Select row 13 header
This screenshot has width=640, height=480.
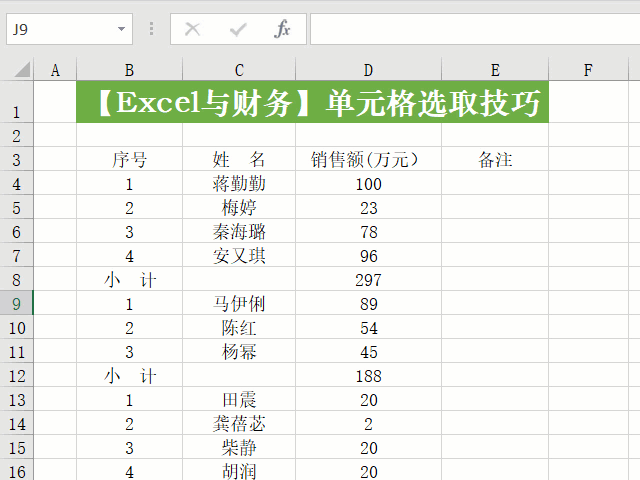click(17, 399)
